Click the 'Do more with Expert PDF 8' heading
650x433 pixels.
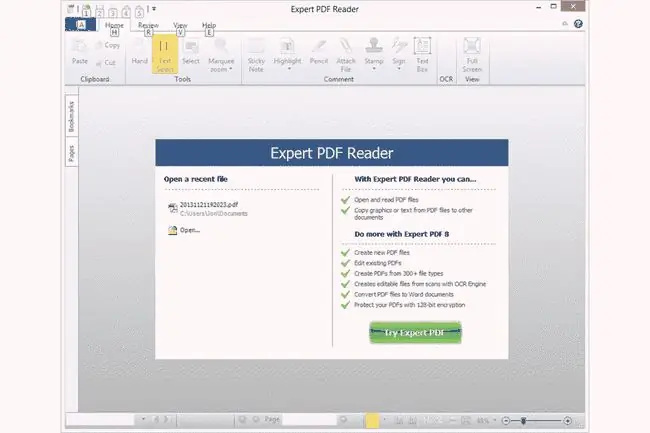click(402, 234)
